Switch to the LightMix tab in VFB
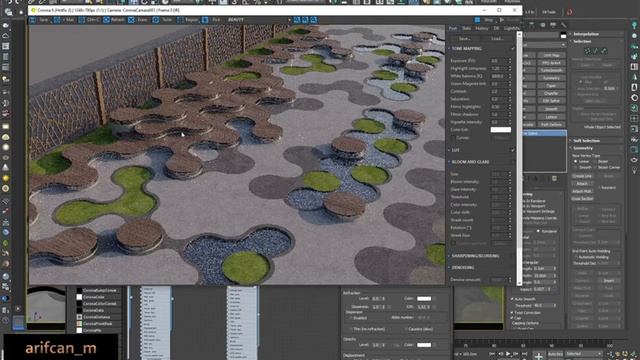This screenshot has height=360, width=640. (511, 28)
